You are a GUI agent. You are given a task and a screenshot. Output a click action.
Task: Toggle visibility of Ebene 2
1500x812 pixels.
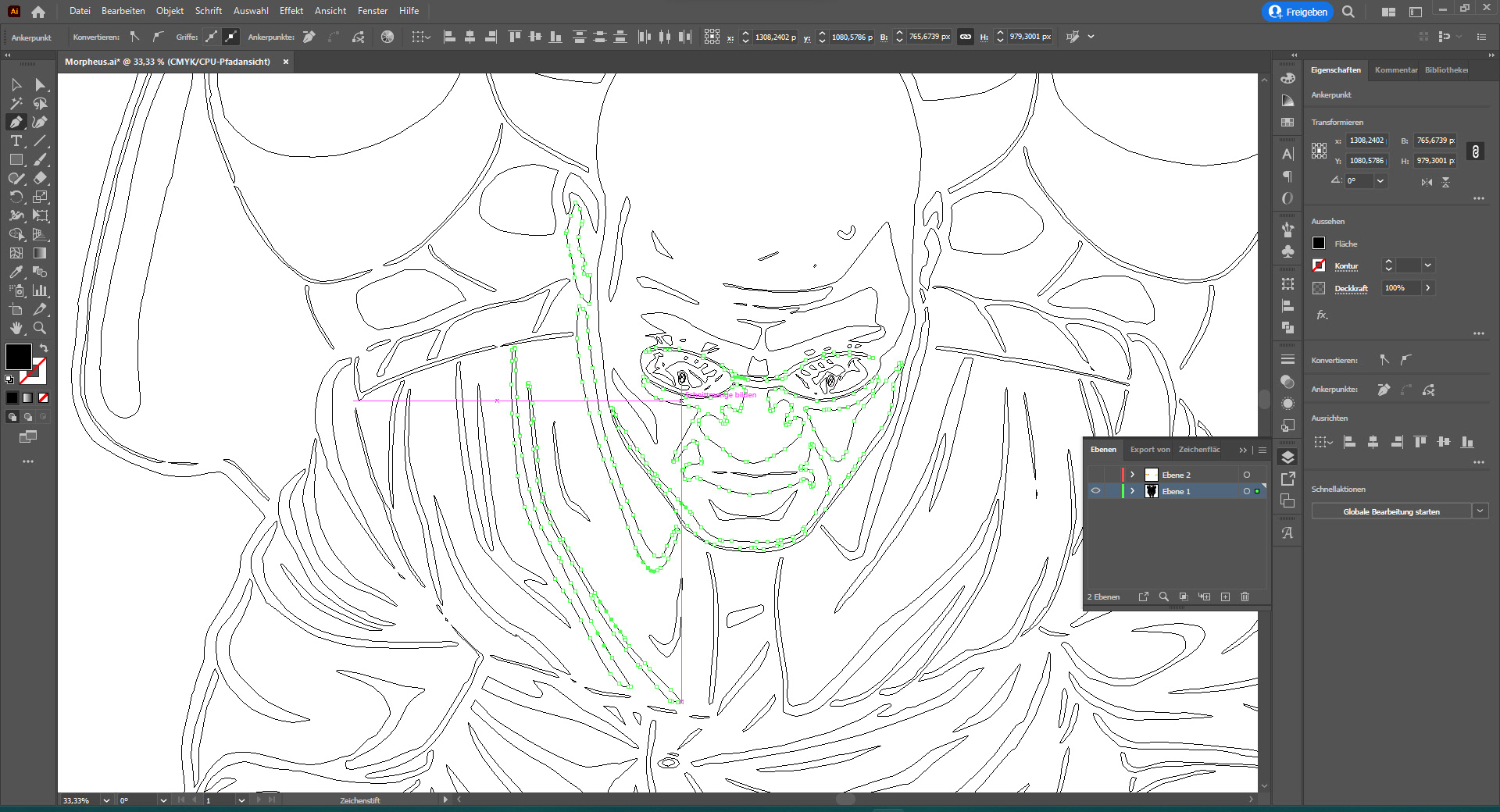tap(1095, 475)
